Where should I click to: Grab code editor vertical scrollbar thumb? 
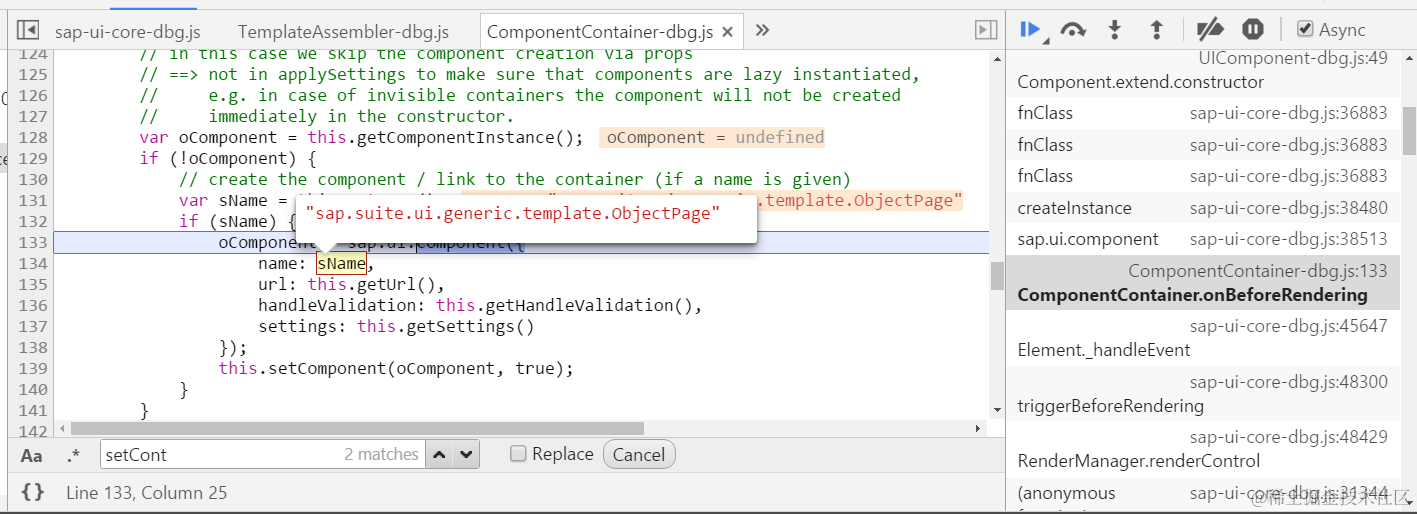click(x=997, y=276)
